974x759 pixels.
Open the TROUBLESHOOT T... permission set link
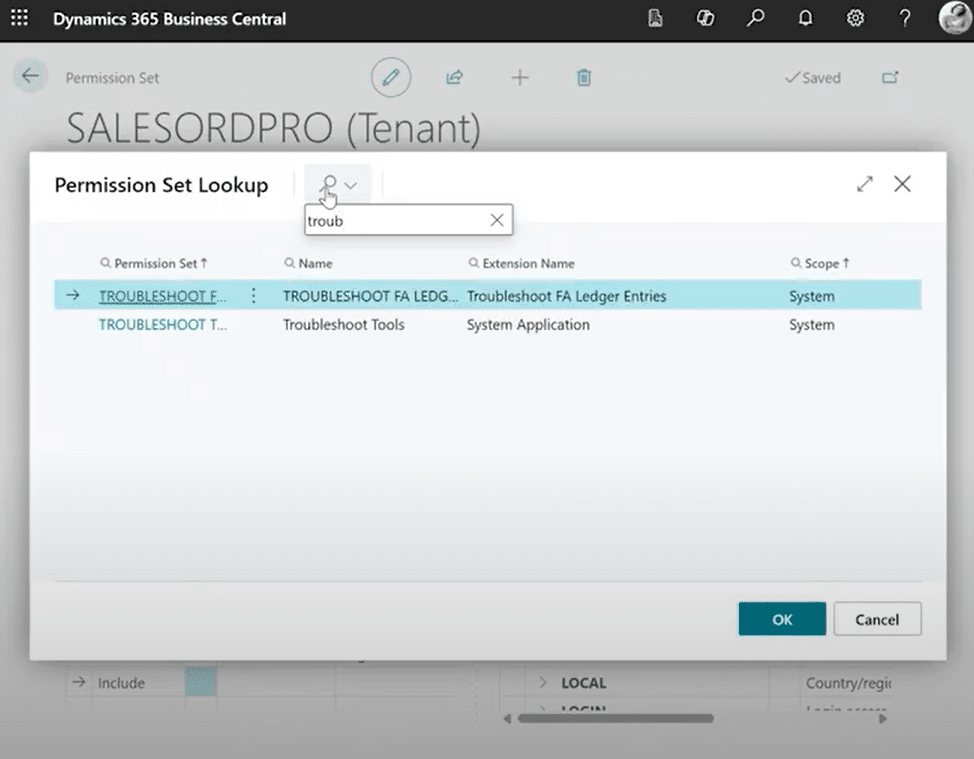pos(163,325)
